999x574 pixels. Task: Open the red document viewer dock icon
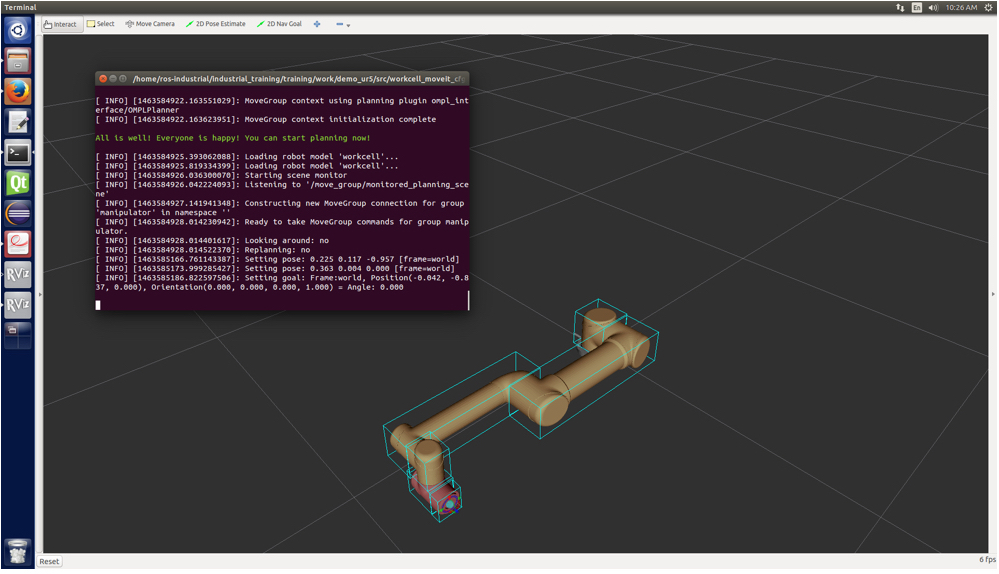click(18, 245)
